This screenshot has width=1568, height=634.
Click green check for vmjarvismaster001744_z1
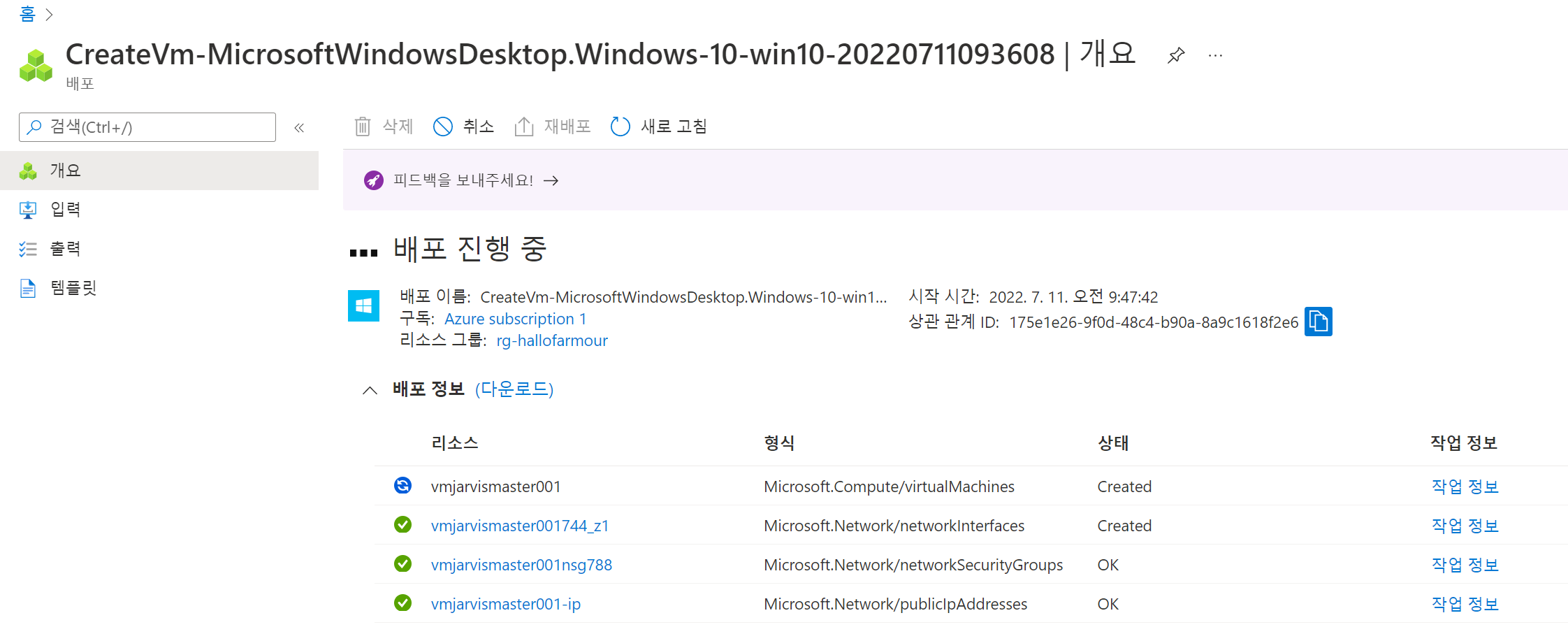[402, 524]
